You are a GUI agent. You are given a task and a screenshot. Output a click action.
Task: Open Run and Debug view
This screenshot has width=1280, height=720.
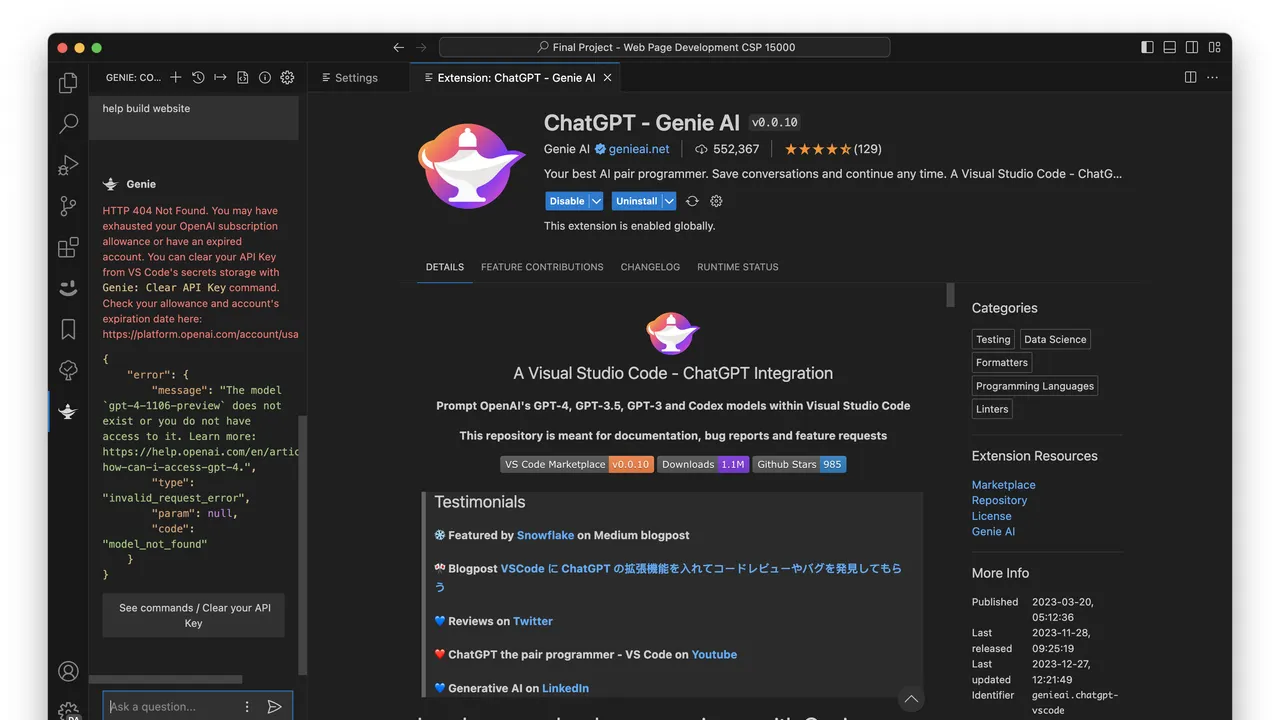coord(68,165)
